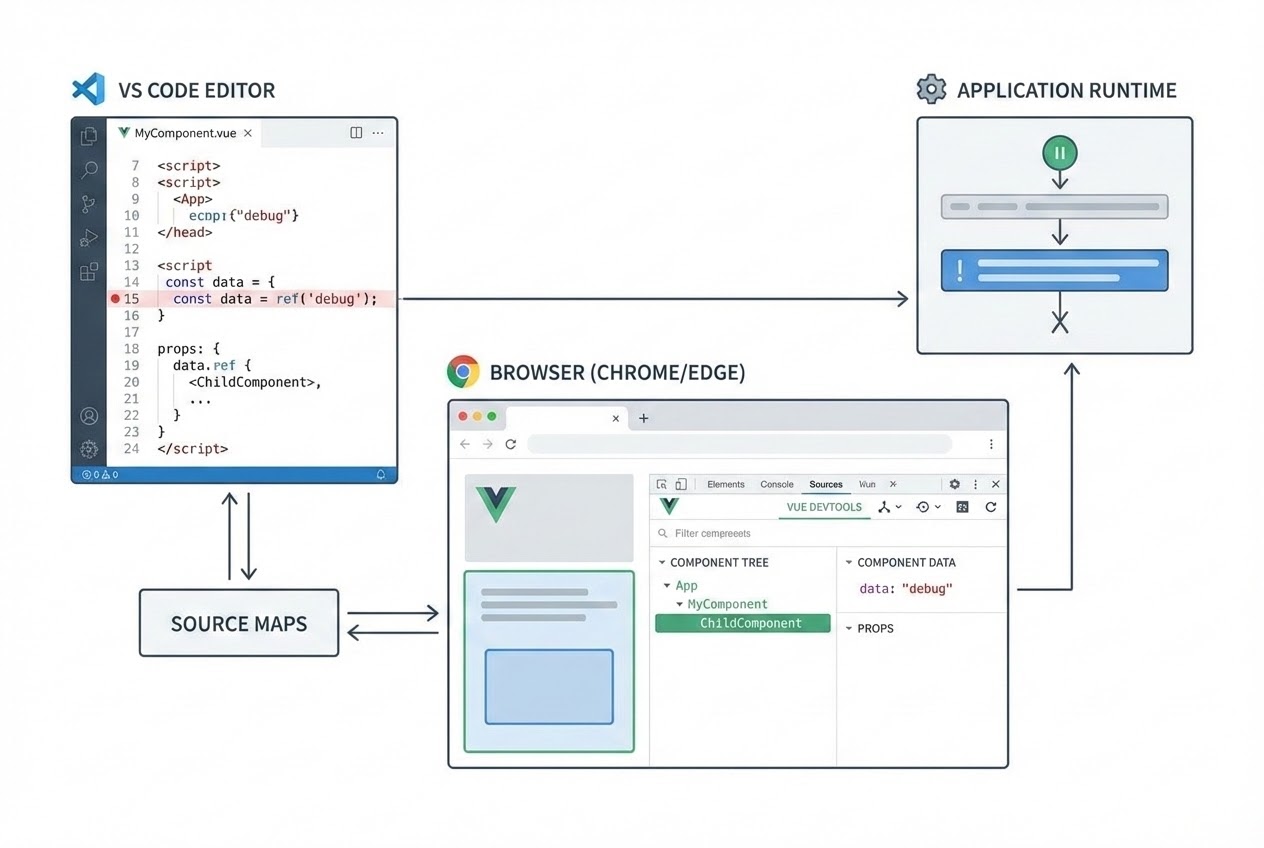Image resolution: width=1264 pixels, height=848 pixels.
Task: Collapse the App node in component tree
Action: click(667, 586)
